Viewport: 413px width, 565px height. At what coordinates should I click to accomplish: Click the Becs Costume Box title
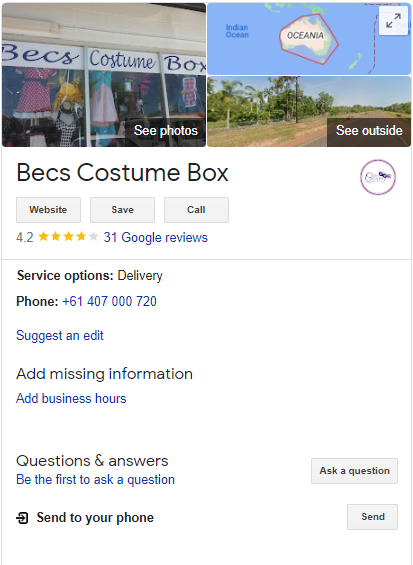[123, 173]
